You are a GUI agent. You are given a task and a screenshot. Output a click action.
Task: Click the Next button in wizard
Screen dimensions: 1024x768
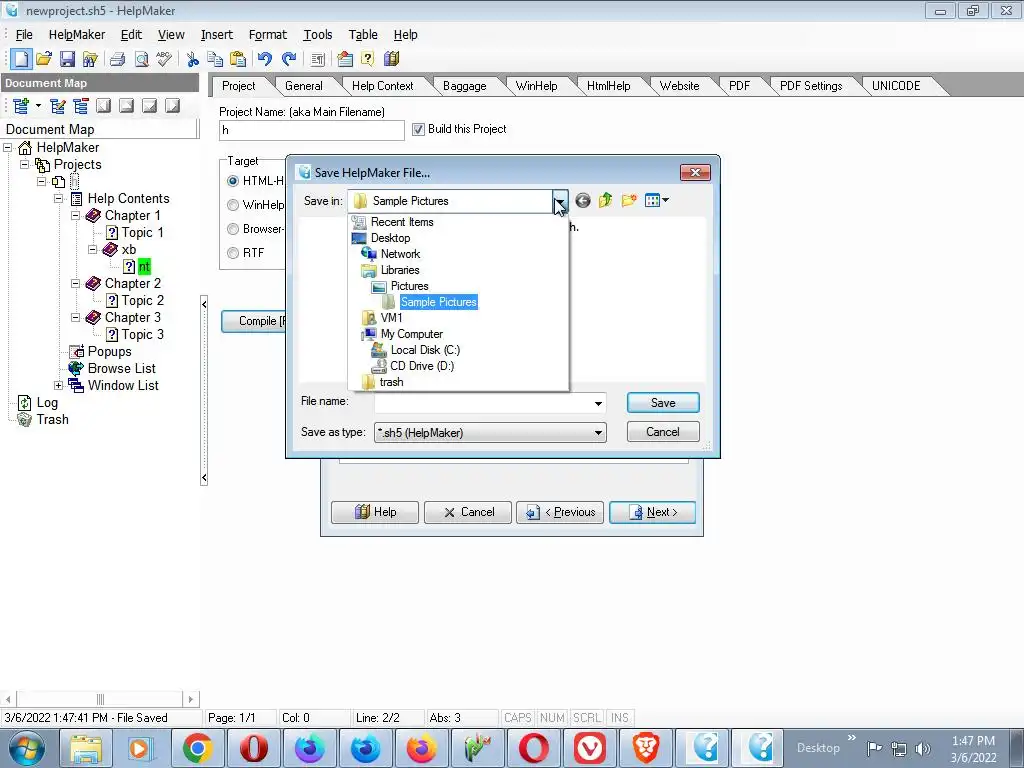click(652, 512)
